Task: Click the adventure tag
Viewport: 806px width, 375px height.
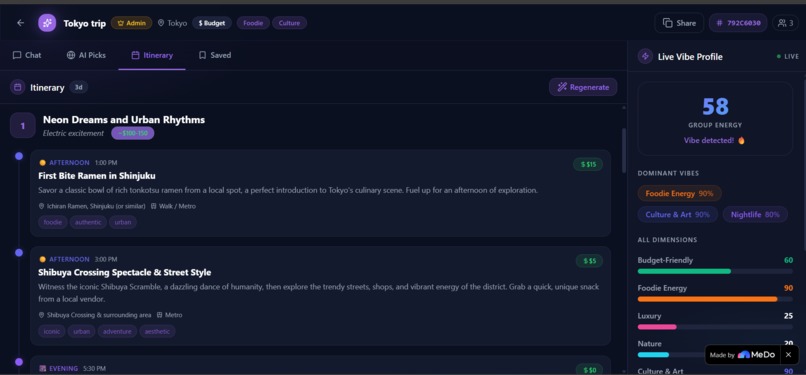Action: click(x=117, y=331)
